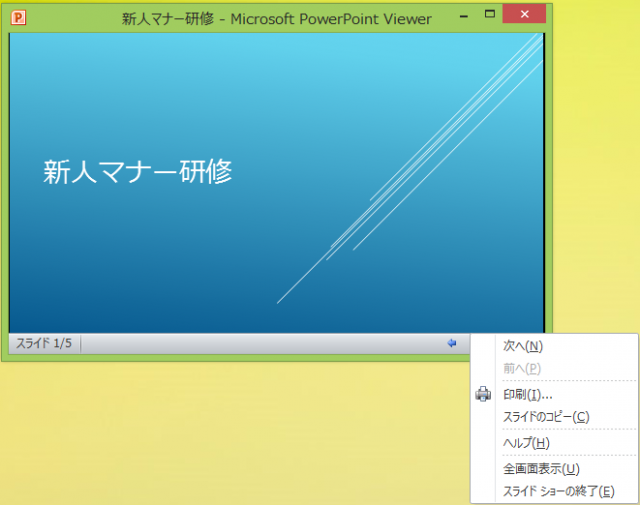The width and height of the screenshot is (640, 505).
Task: Click the スライド 1/5 status indicator
Action: pyautogui.click(x=44, y=344)
